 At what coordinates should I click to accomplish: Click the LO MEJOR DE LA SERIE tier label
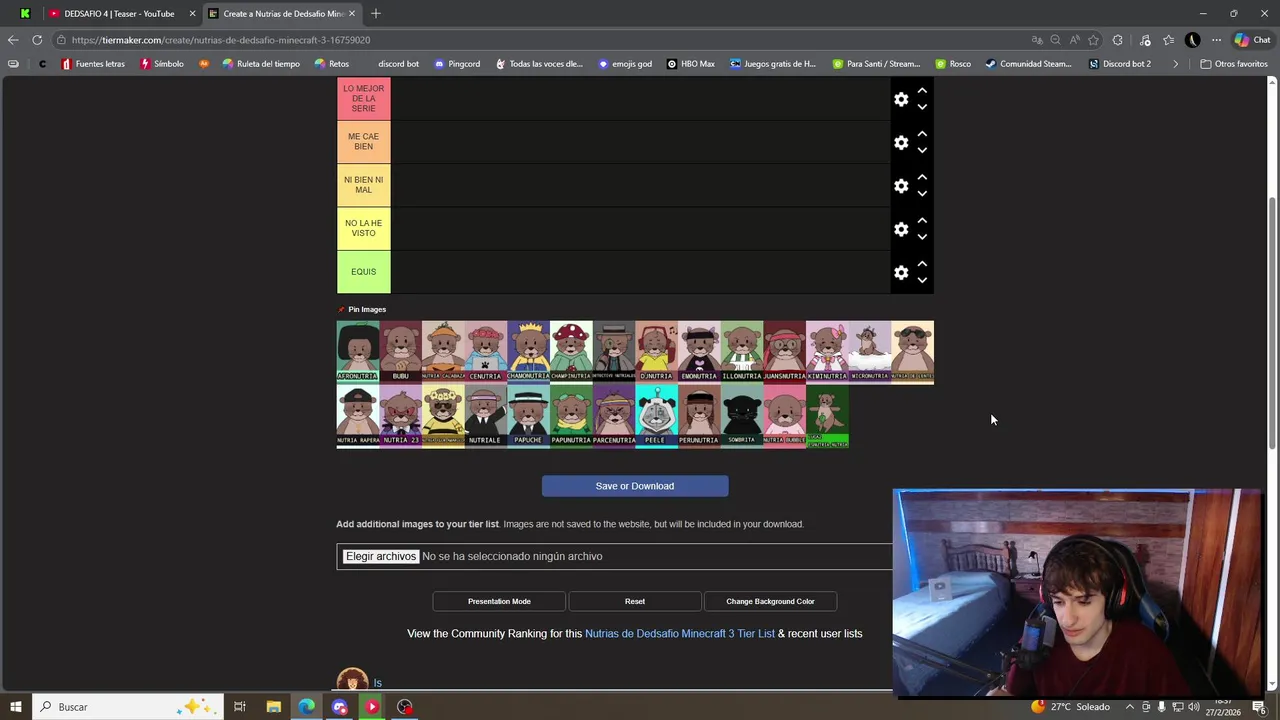pyautogui.click(x=363, y=99)
